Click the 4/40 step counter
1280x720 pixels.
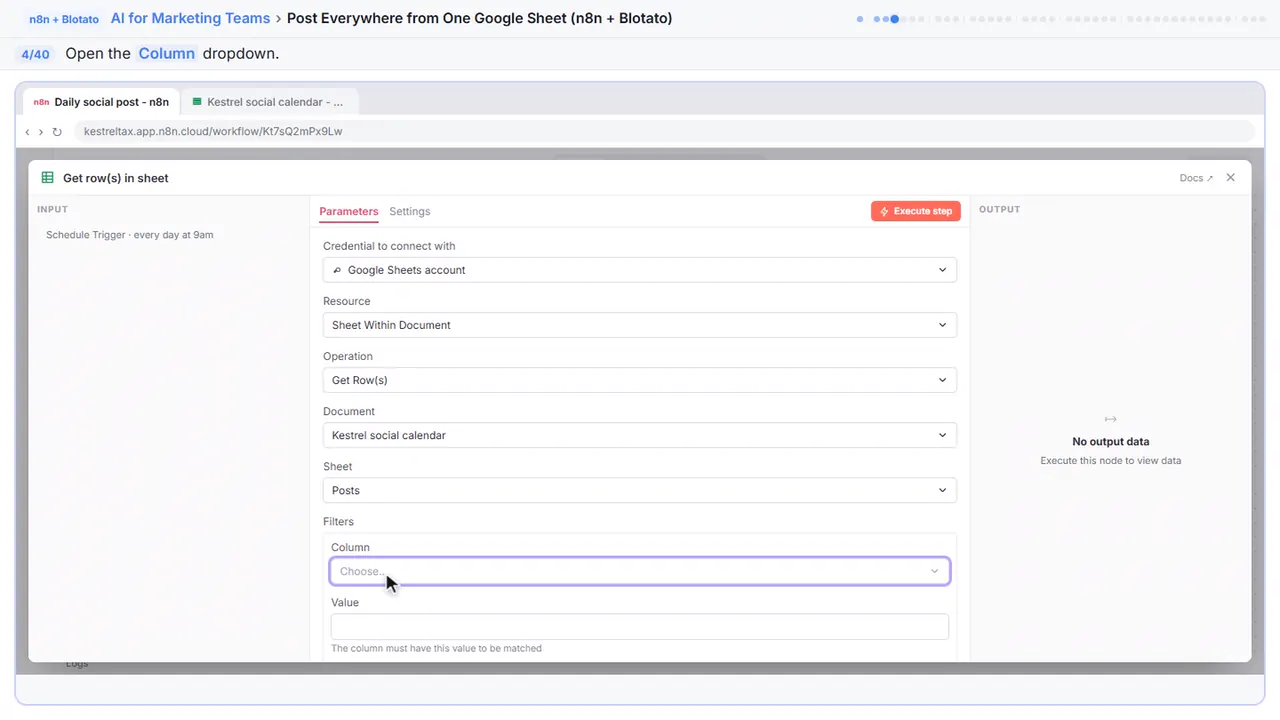tap(35, 54)
